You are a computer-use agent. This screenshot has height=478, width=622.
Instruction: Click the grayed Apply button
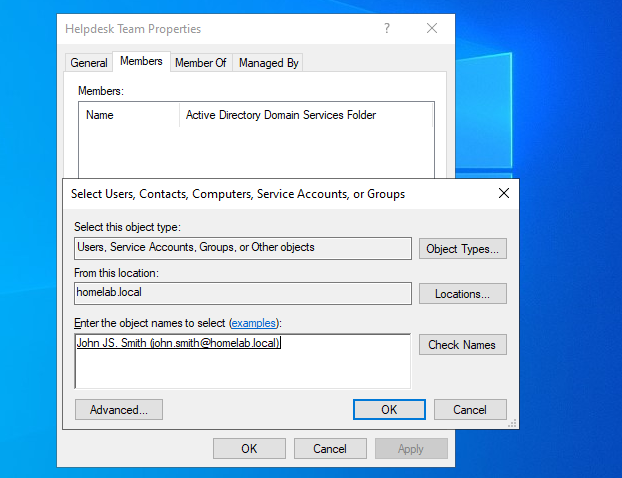pos(411,448)
